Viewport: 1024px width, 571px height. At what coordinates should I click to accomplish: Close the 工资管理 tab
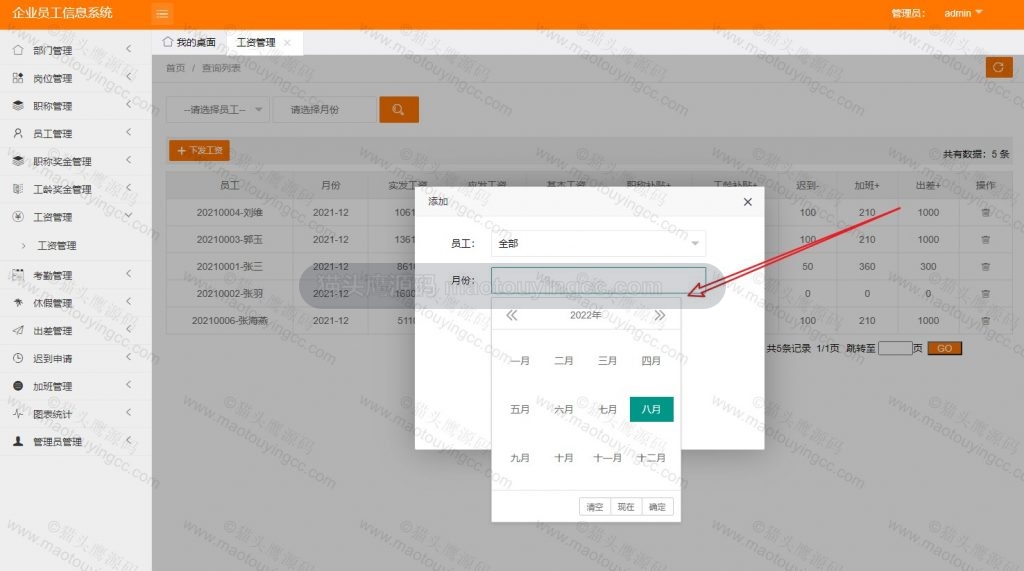(287, 42)
